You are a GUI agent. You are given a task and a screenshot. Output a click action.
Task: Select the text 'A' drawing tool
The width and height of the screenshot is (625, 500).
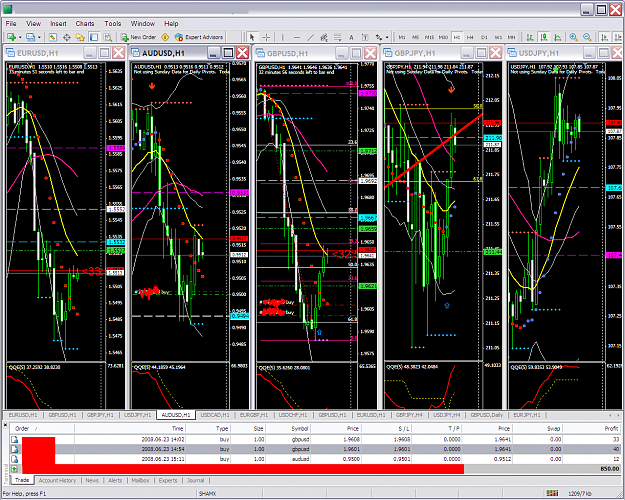pyautogui.click(x=351, y=37)
